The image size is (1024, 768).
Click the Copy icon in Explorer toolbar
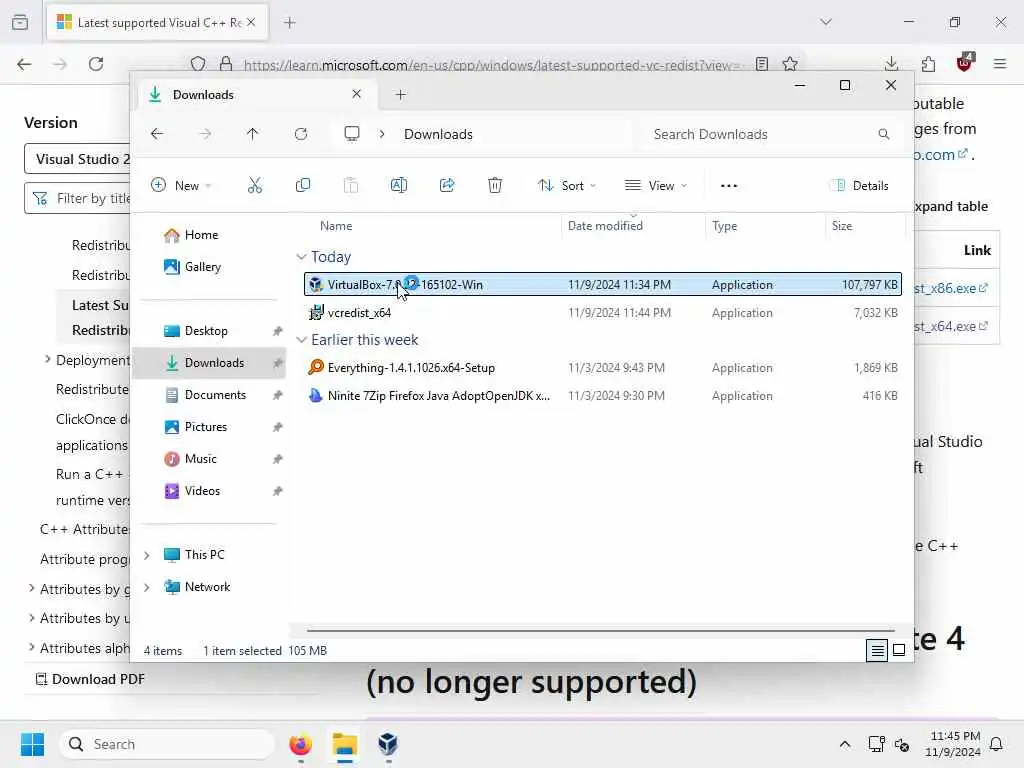click(x=303, y=185)
